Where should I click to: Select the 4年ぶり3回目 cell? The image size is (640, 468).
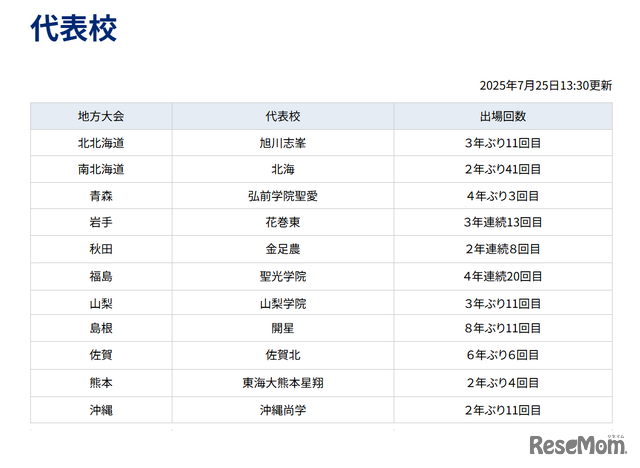coord(503,196)
